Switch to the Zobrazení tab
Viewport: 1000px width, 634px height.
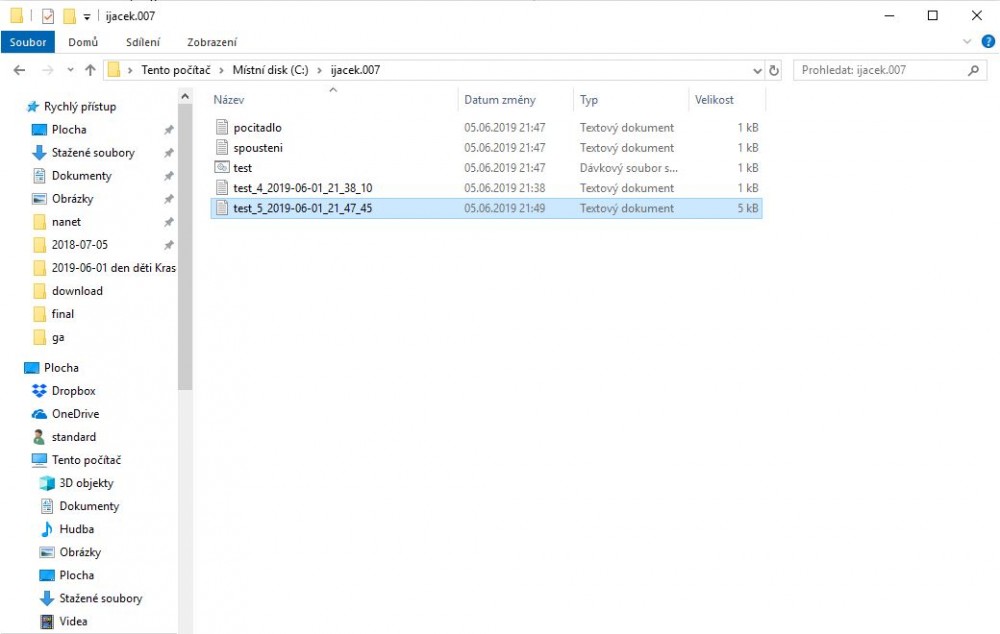(211, 42)
